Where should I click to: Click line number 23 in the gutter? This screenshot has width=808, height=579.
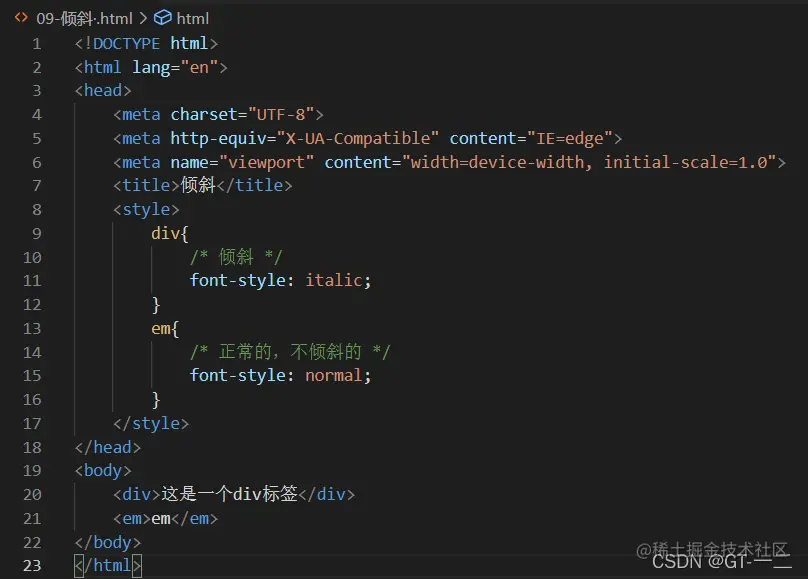[32, 566]
